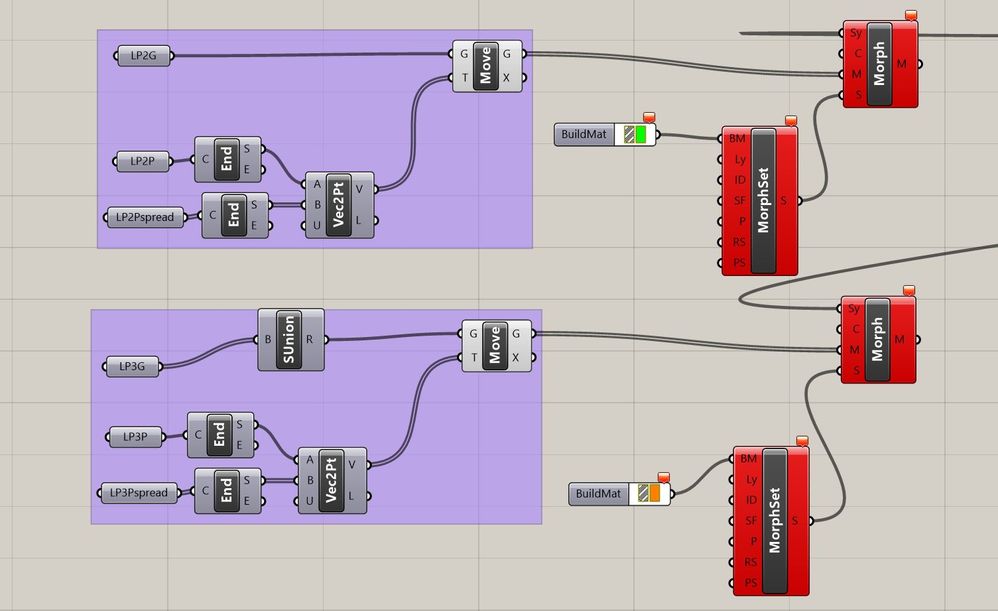Click the Ly input on the upper MorphSet

click(740, 160)
